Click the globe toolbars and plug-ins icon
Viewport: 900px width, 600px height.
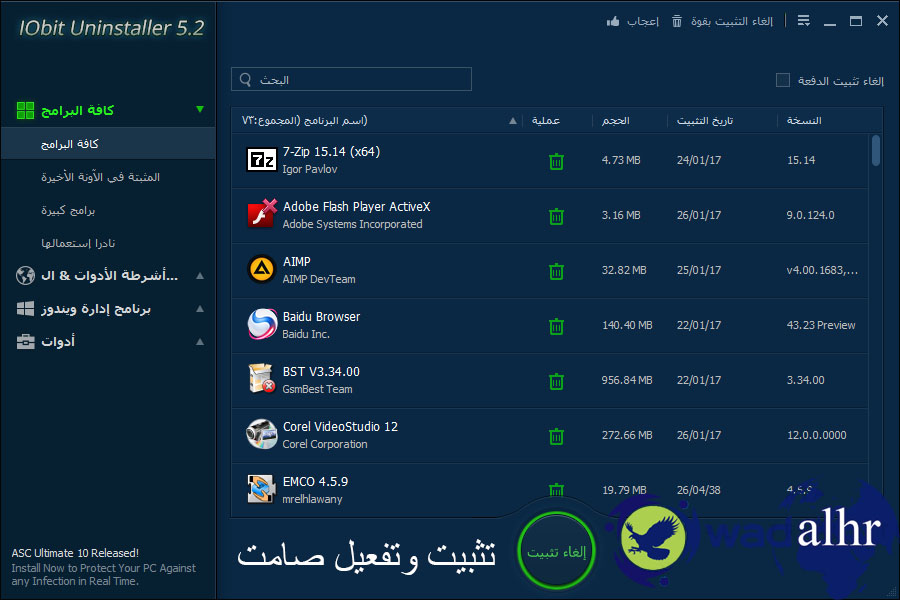(x=25, y=276)
